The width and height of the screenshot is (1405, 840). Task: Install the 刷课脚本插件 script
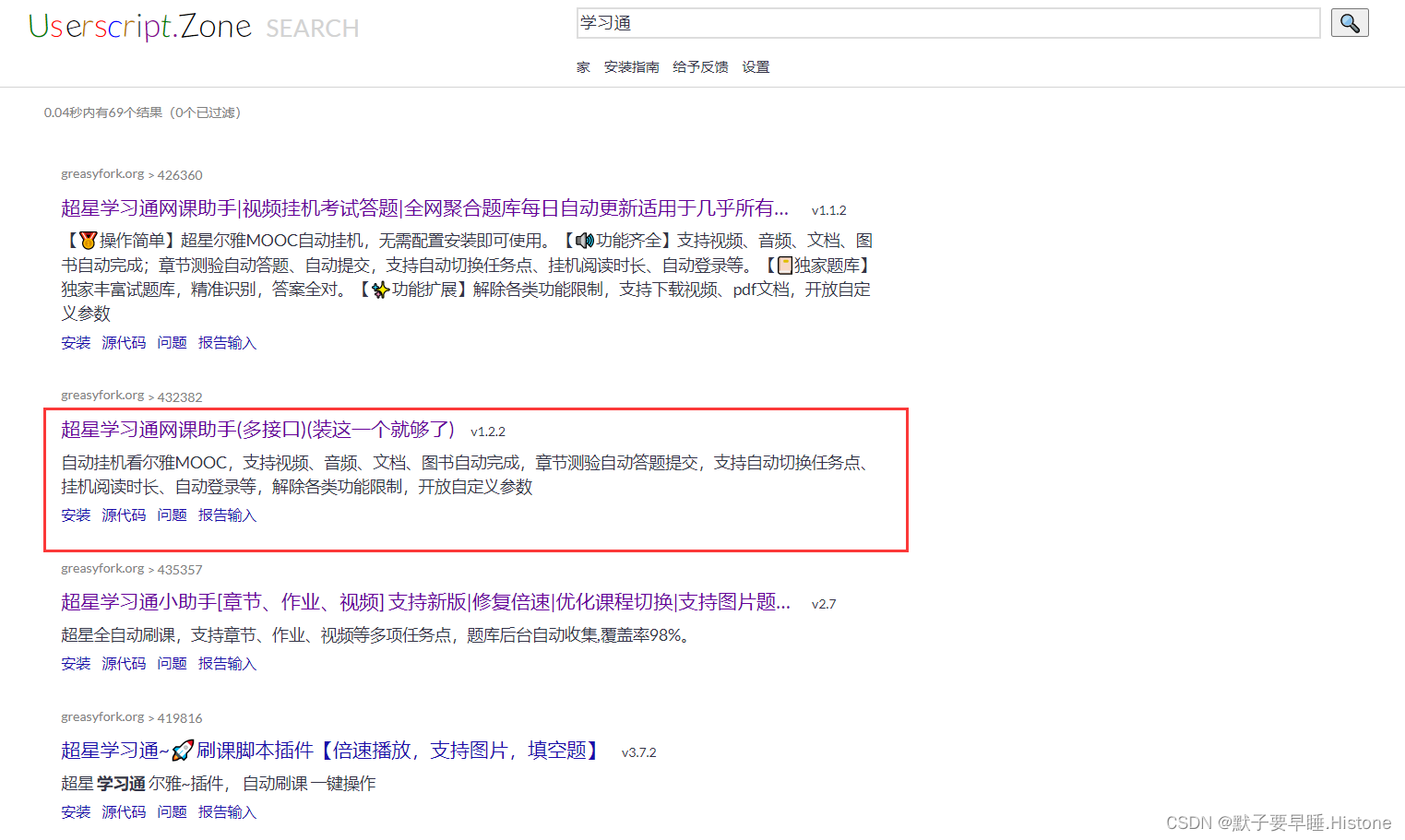[x=75, y=811]
